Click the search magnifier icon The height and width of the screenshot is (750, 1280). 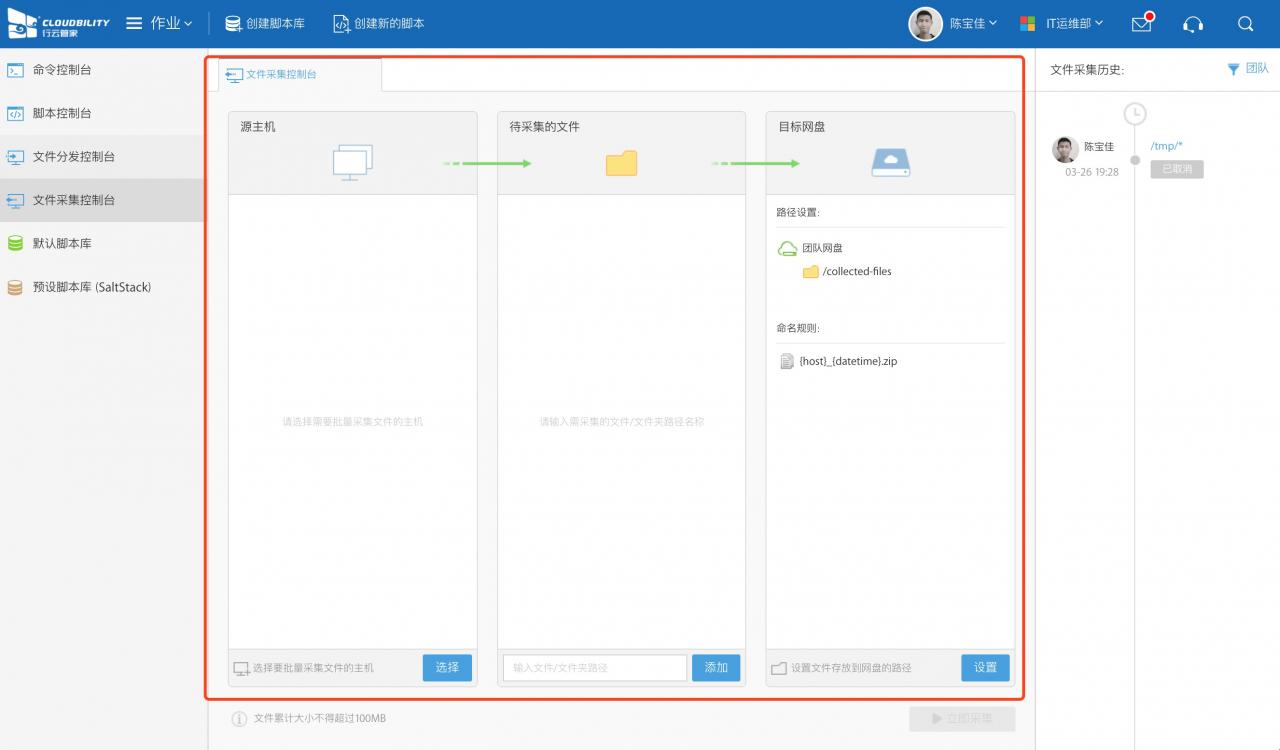[x=1245, y=24]
